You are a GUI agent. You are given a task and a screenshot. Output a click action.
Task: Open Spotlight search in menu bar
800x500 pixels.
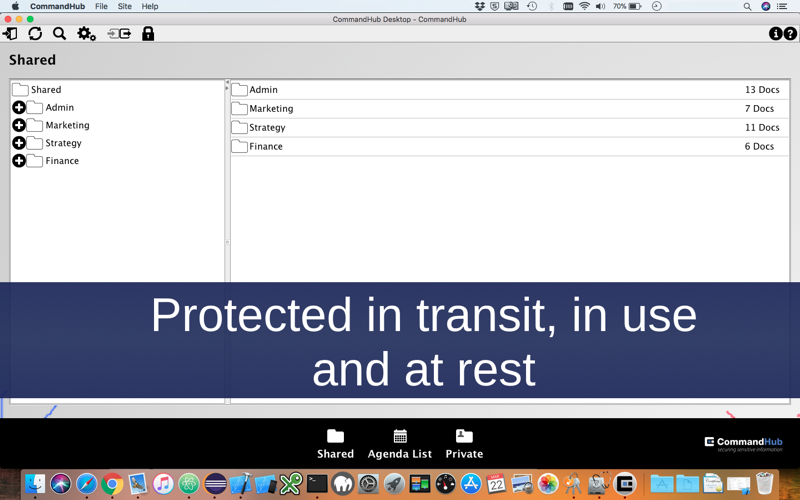pyautogui.click(x=747, y=6)
